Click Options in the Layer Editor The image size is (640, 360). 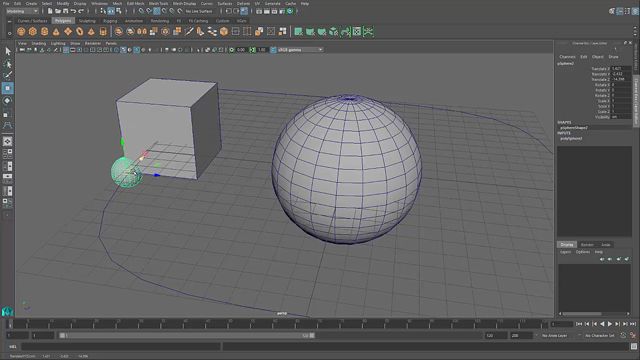pyautogui.click(x=582, y=252)
